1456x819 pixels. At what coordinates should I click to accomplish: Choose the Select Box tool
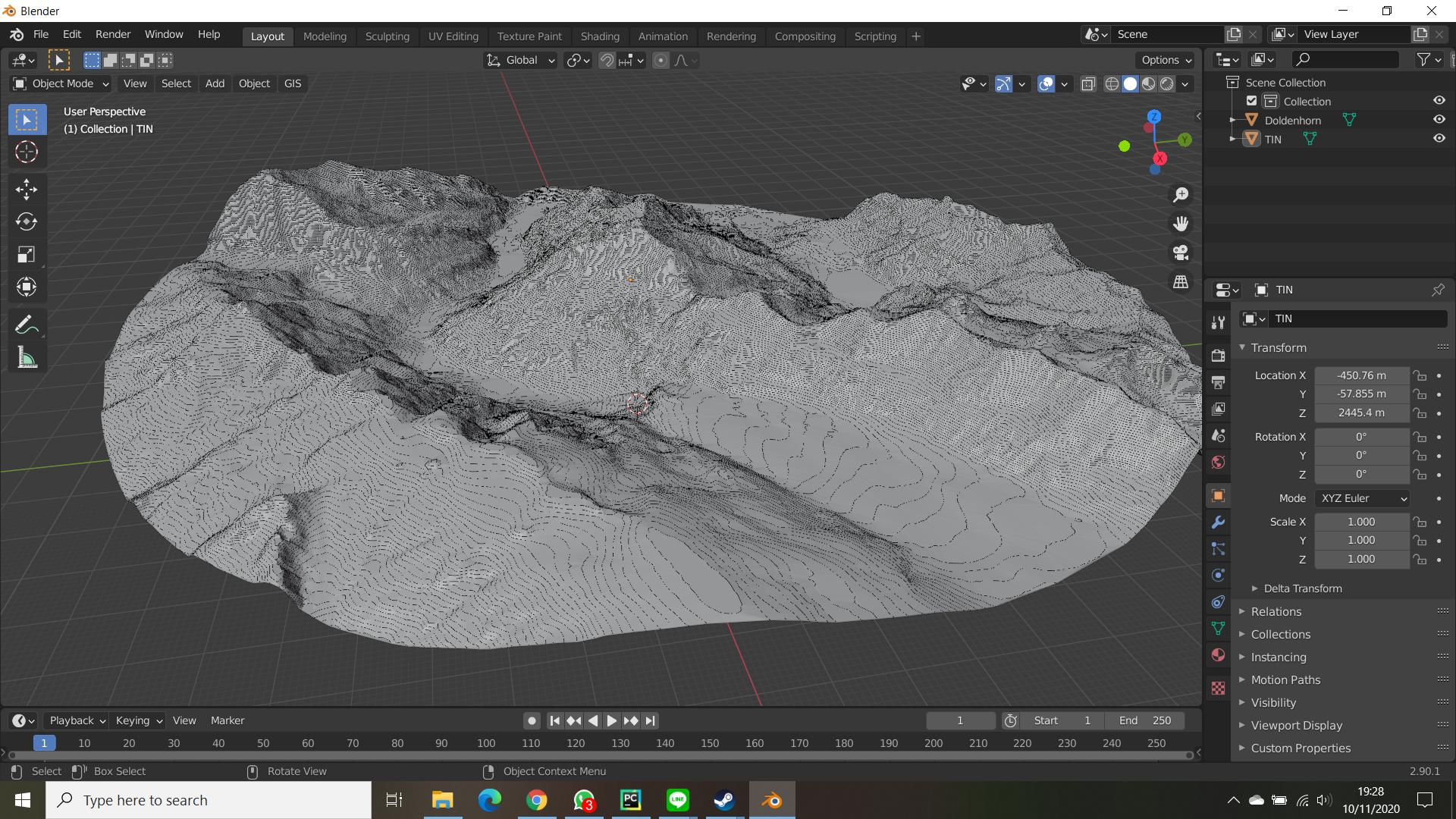tap(27, 119)
